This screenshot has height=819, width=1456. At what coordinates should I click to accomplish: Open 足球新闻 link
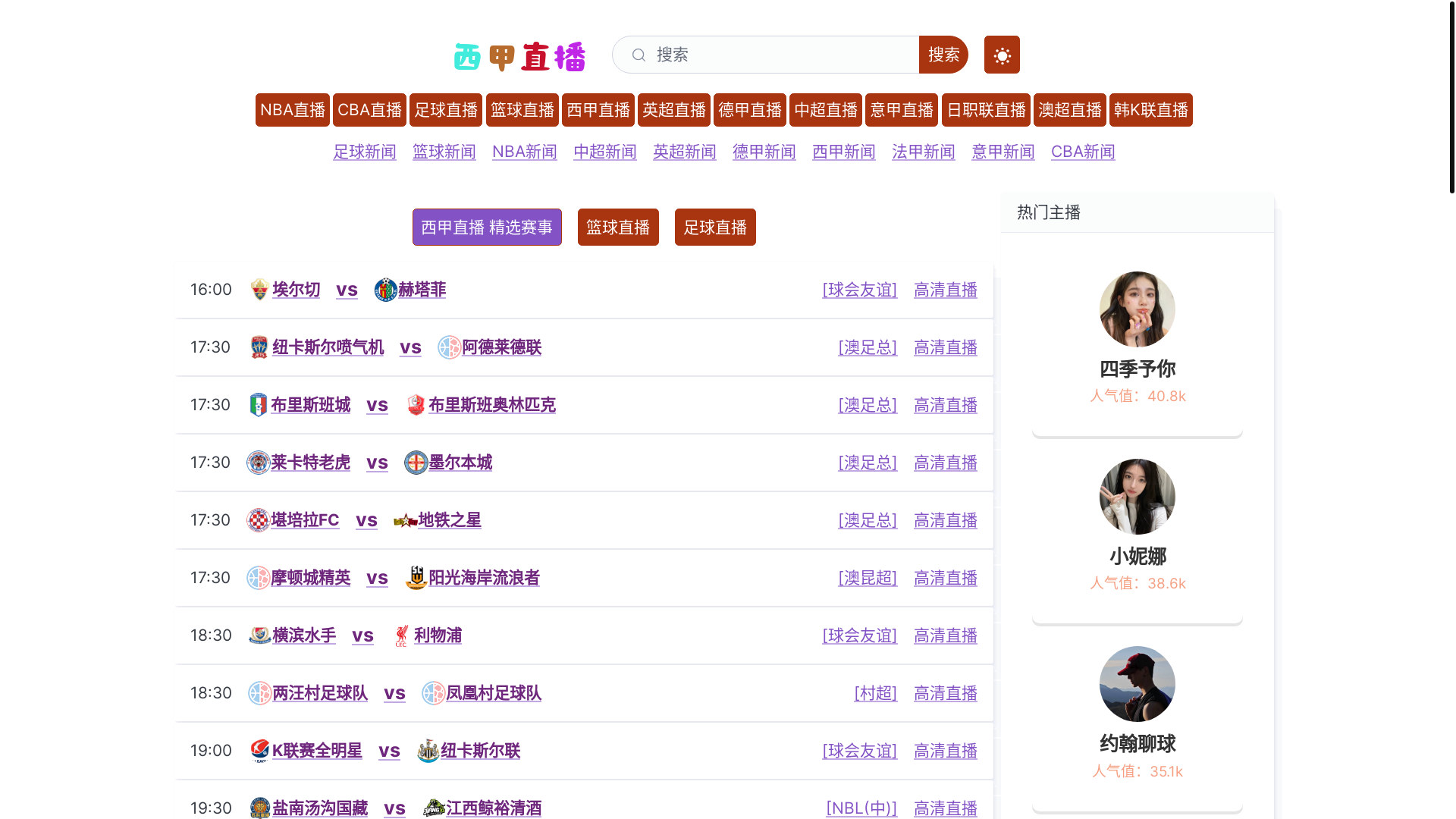click(x=365, y=152)
